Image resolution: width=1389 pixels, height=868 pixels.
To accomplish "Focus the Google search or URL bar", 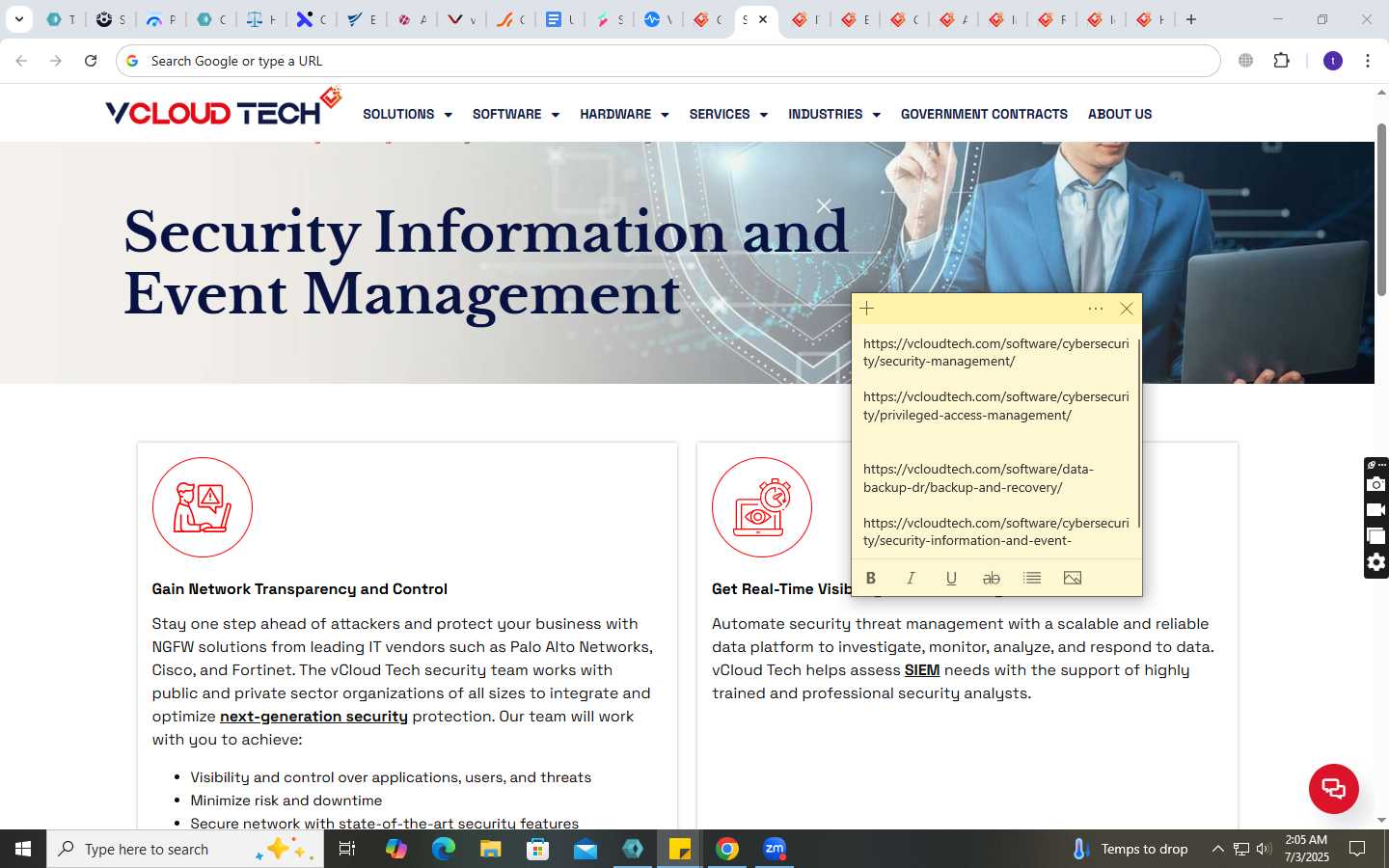I will pos(668,61).
